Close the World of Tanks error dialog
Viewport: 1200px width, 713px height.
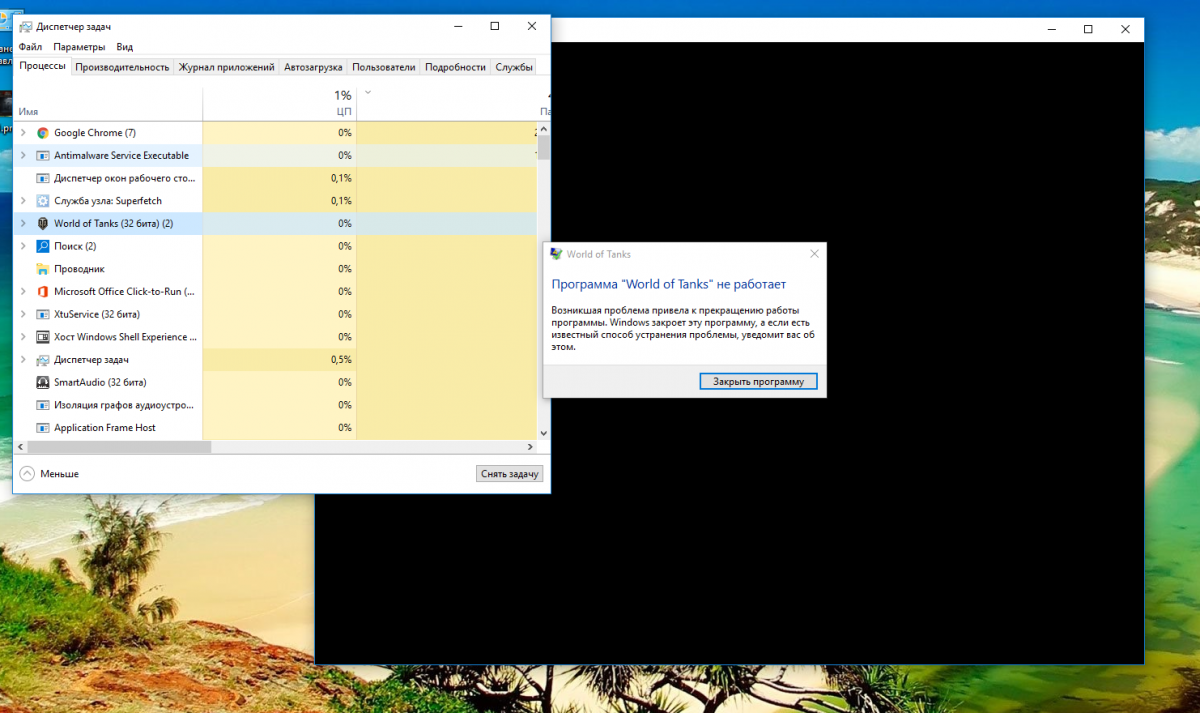(x=814, y=254)
